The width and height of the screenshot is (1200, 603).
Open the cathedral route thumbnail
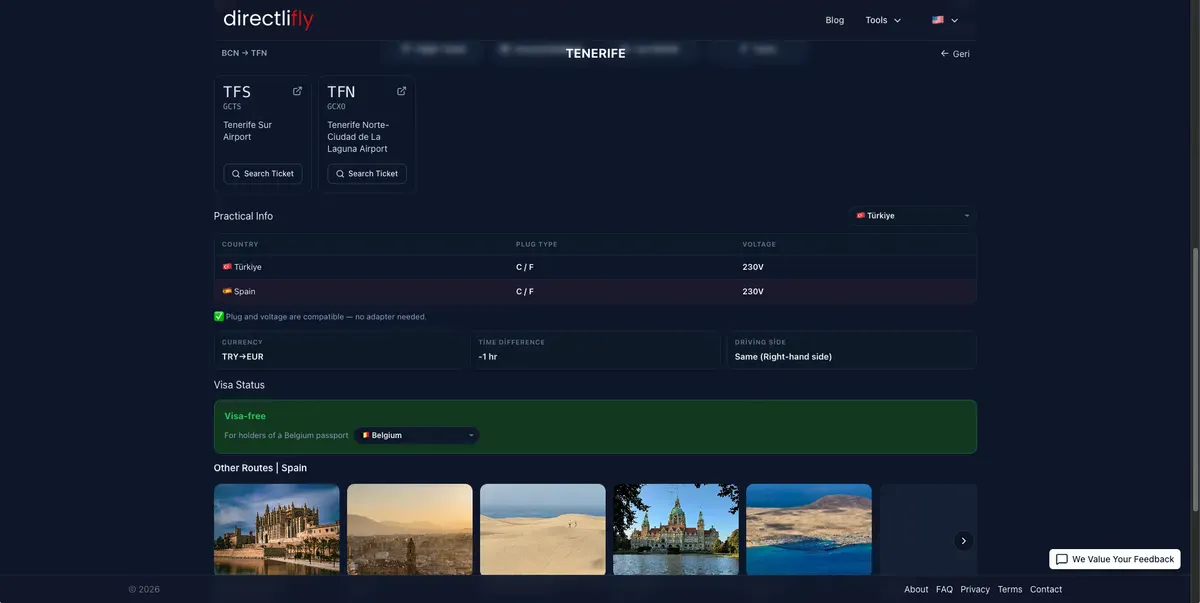[277, 530]
